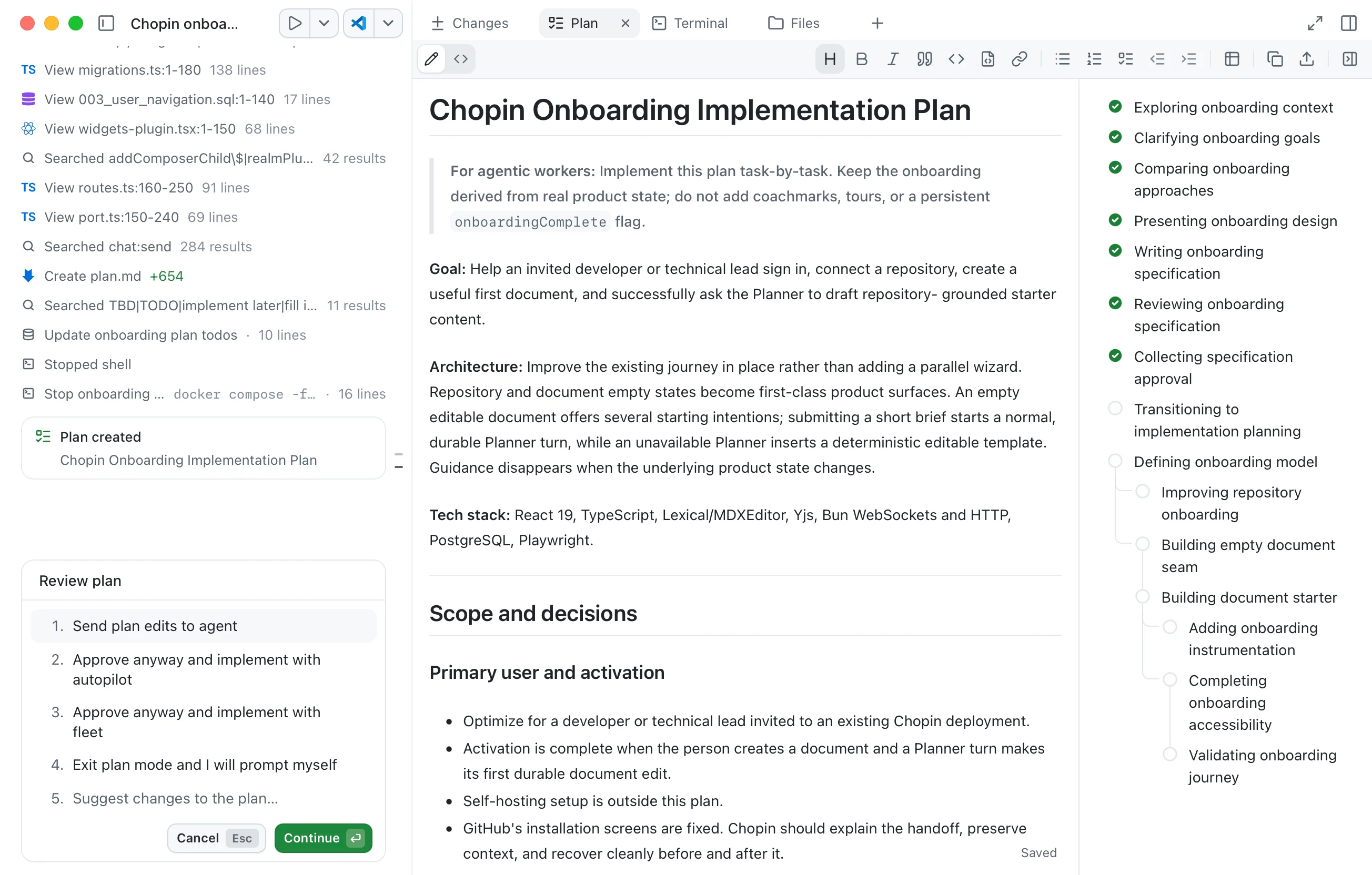Switch to source code view mode
1372x875 pixels.
point(461,59)
